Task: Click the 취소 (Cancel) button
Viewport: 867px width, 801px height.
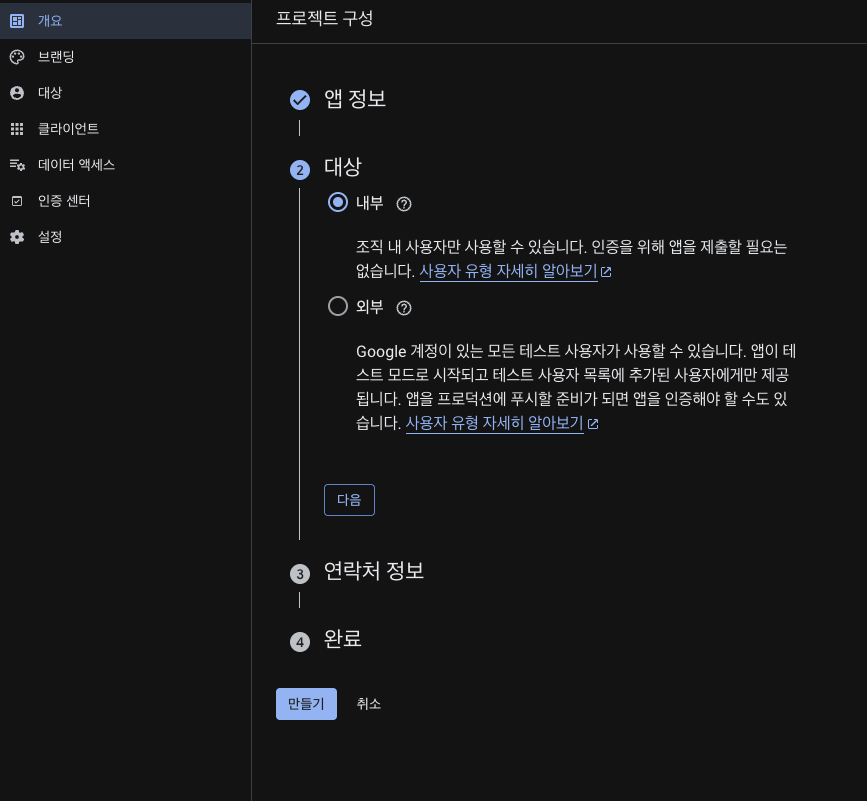Action: (368, 704)
